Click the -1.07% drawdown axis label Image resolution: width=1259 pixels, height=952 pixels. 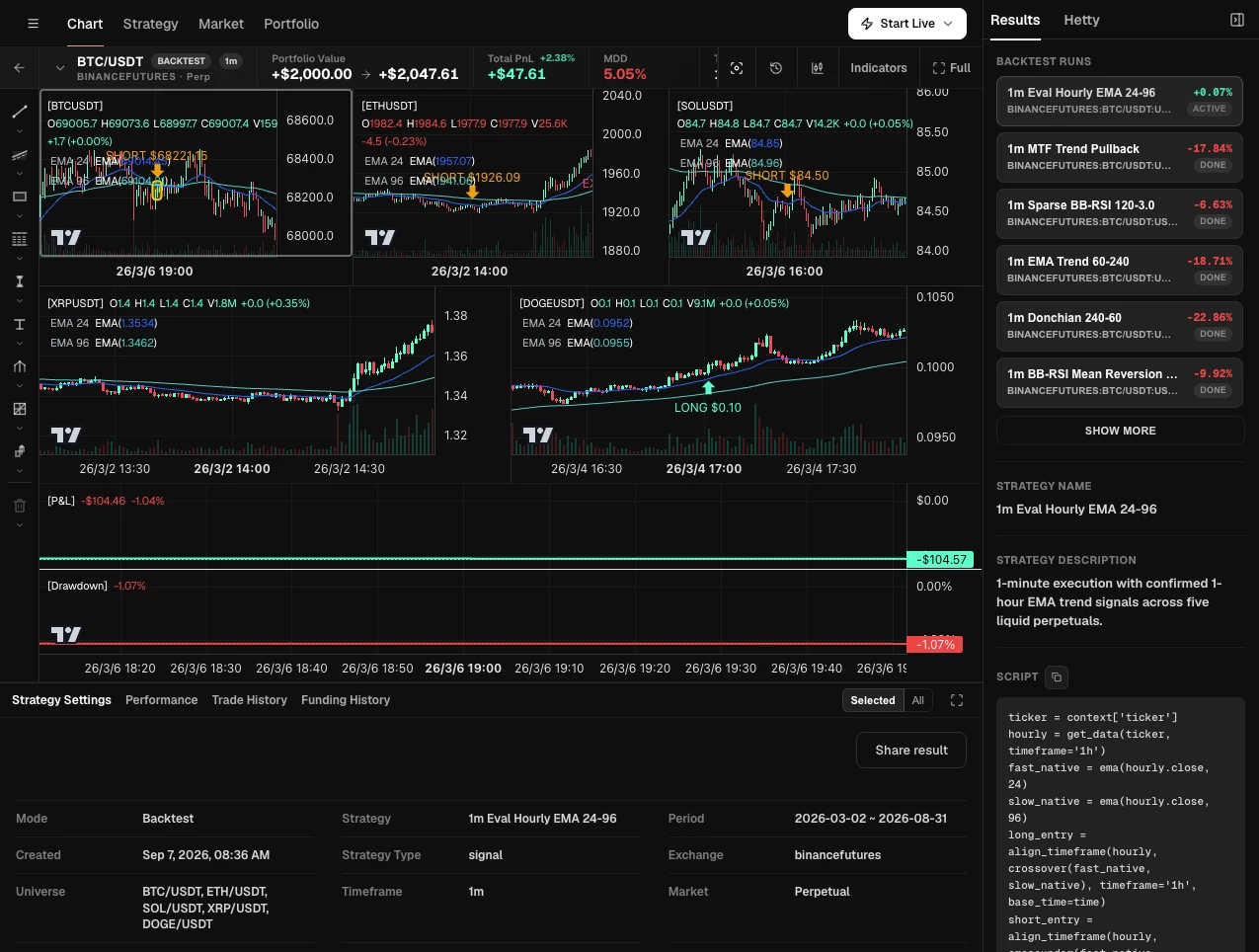(934, 644)
